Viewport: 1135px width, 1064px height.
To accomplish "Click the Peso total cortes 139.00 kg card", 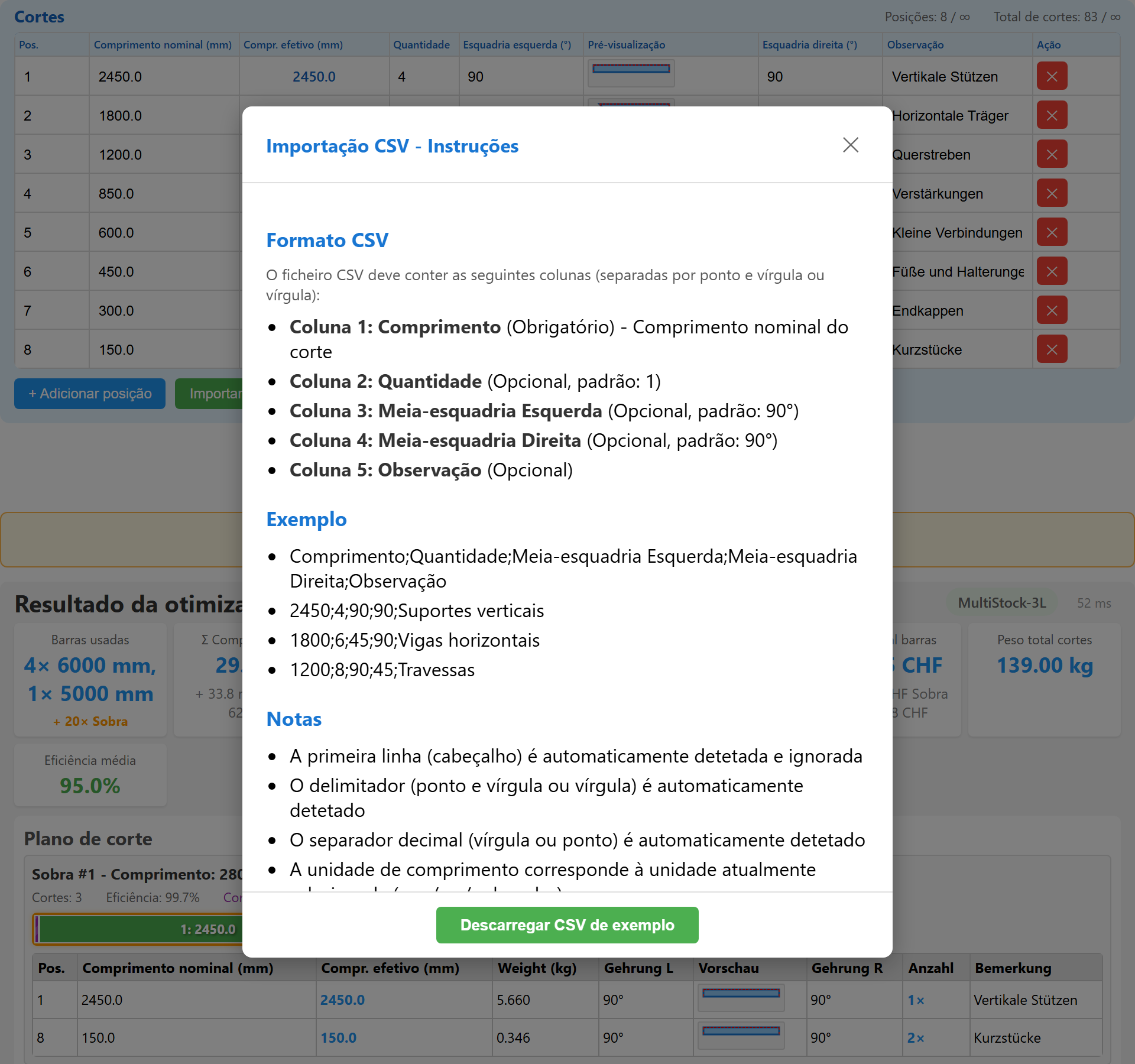I will [x=1045, y=680].
